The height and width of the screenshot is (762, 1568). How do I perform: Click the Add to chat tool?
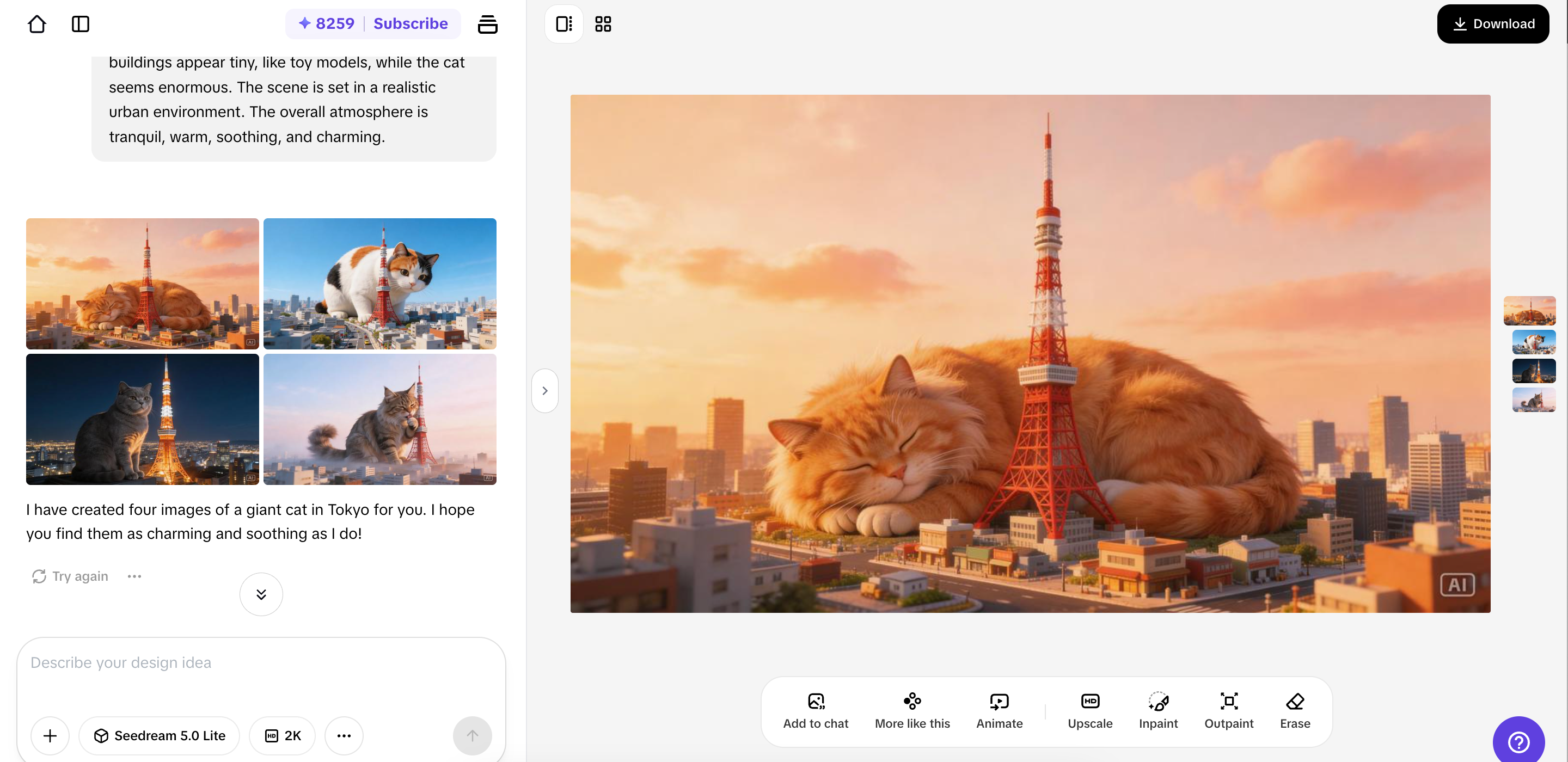815,710
